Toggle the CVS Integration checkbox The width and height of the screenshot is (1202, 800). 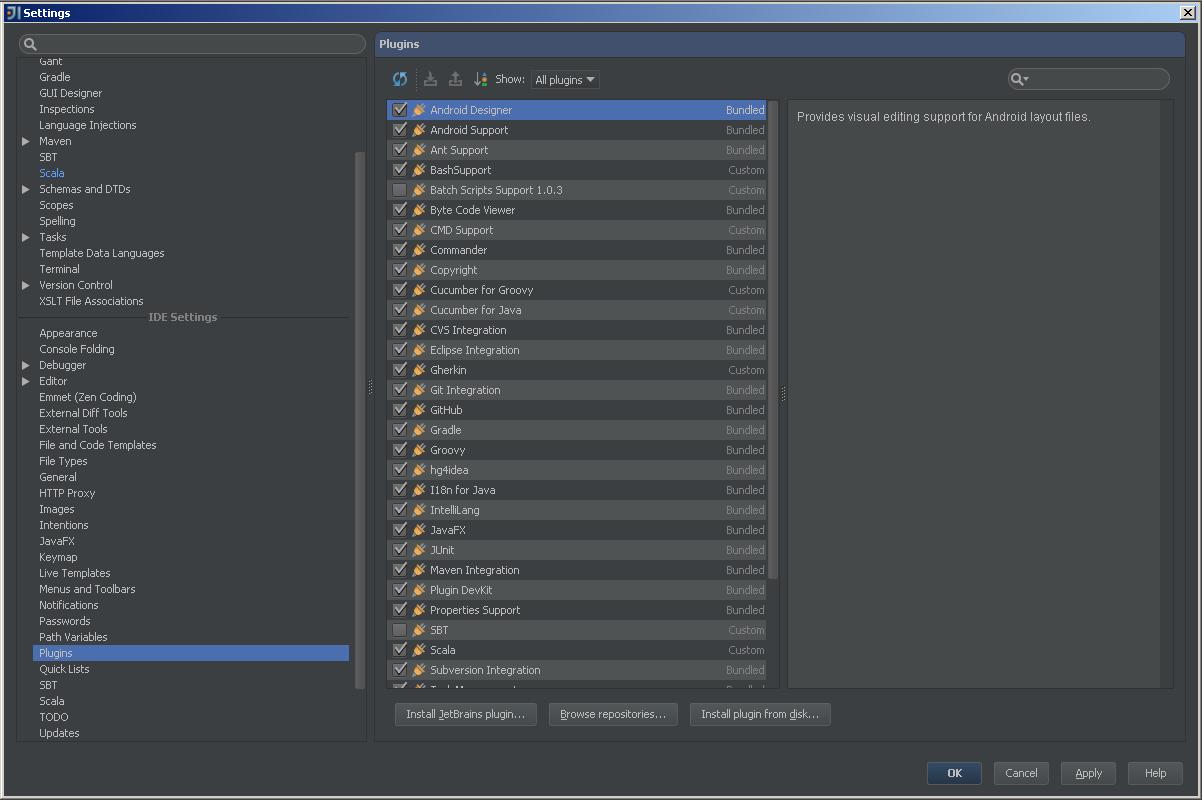(400, 330)
